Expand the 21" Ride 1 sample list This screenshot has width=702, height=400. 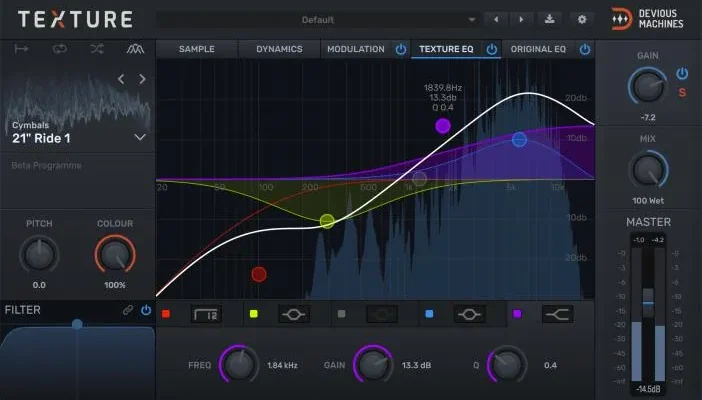pyautogui.click(x=140, y=137)
